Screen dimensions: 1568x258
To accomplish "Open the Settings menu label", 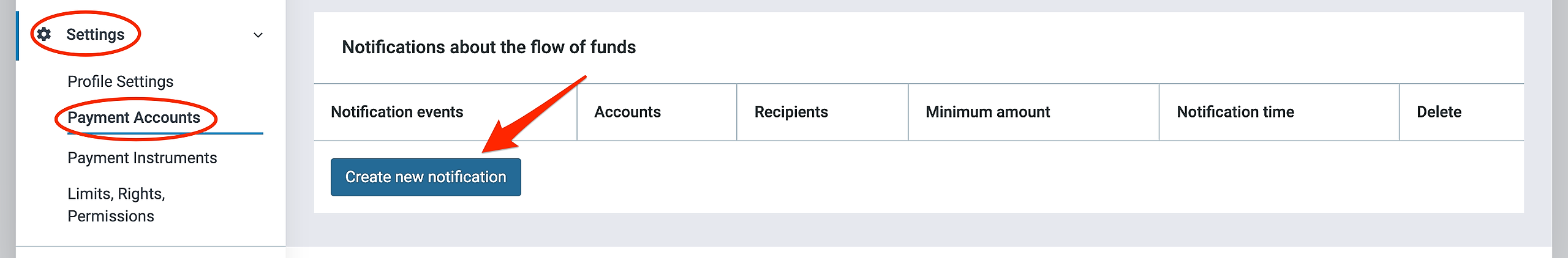I will coord(95,34).
